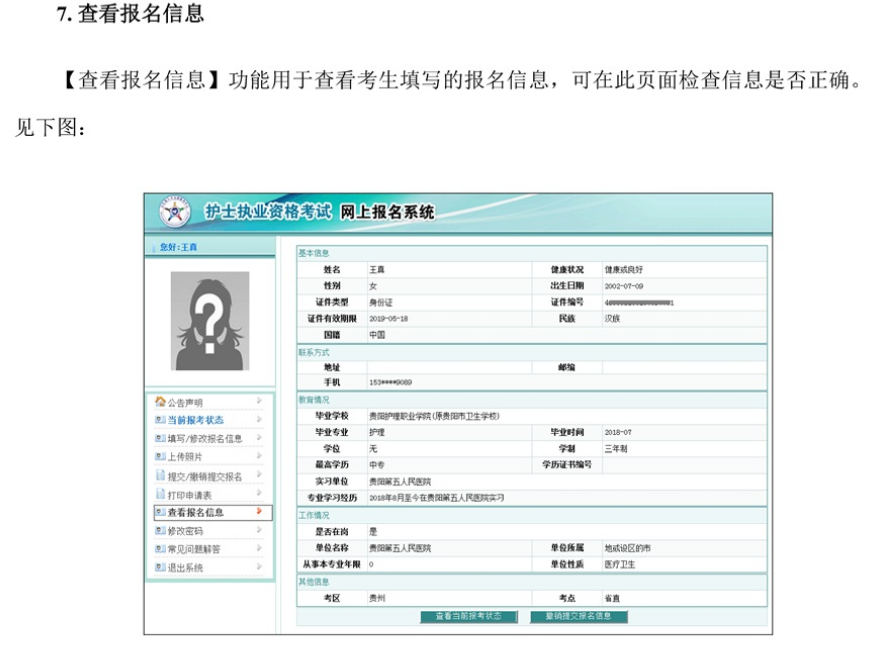Click the star emblem logo in header

pyautogui.click(x=176, y=213)
